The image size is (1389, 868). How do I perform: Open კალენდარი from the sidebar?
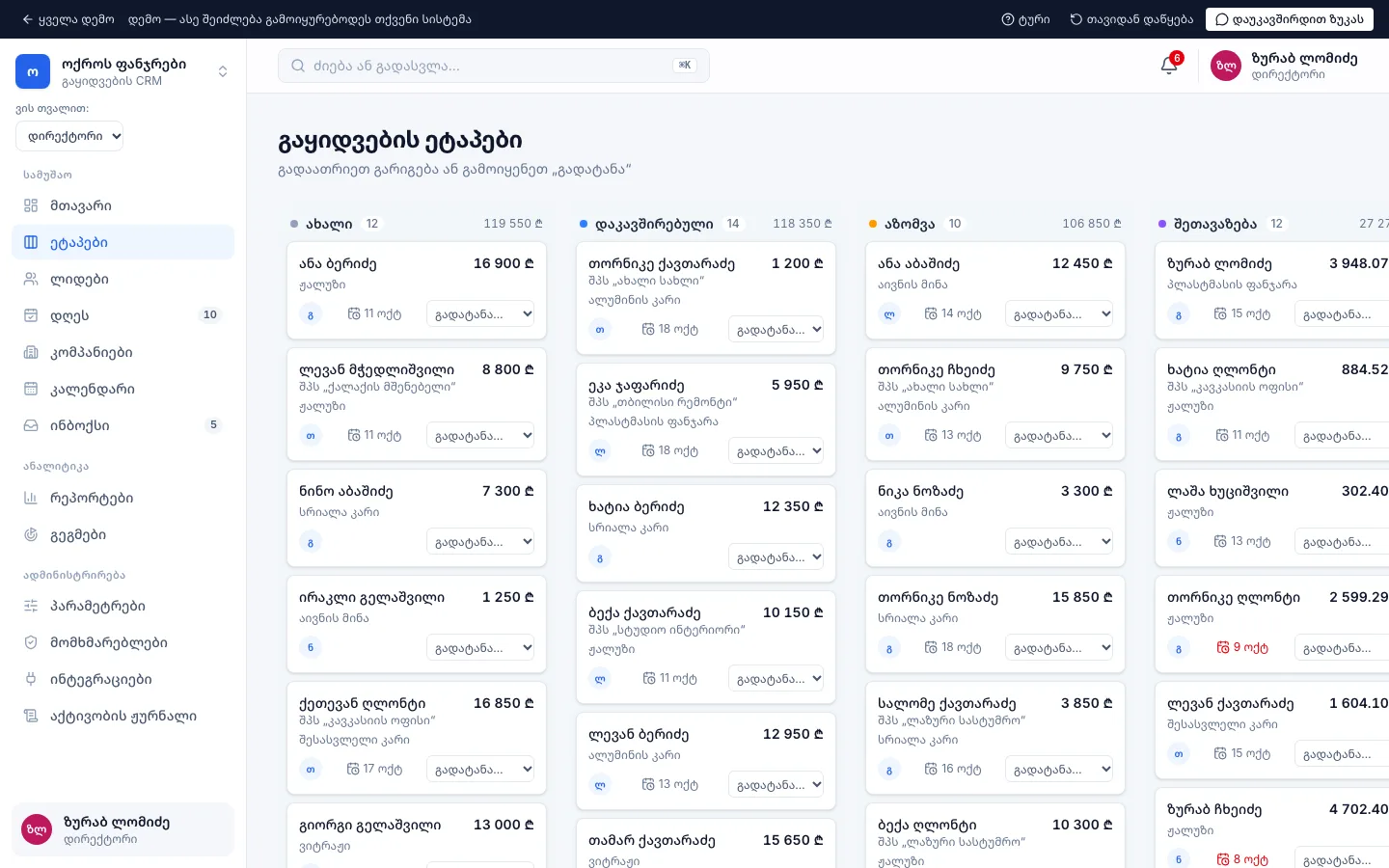[123, 389]
